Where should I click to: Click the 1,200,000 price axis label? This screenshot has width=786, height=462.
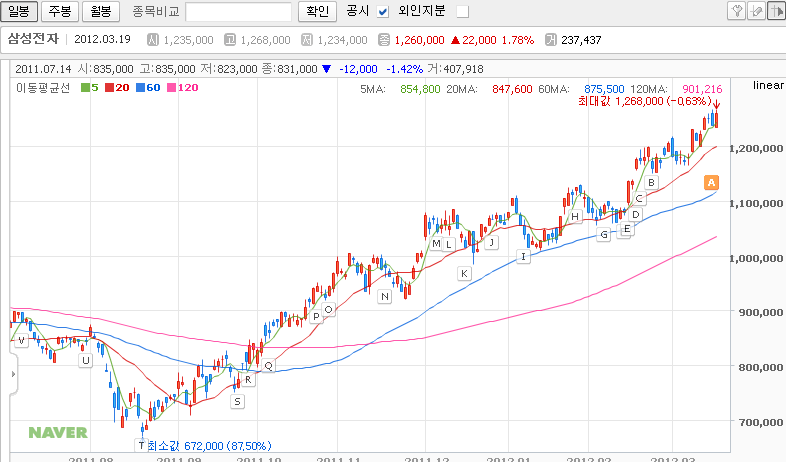757,148
